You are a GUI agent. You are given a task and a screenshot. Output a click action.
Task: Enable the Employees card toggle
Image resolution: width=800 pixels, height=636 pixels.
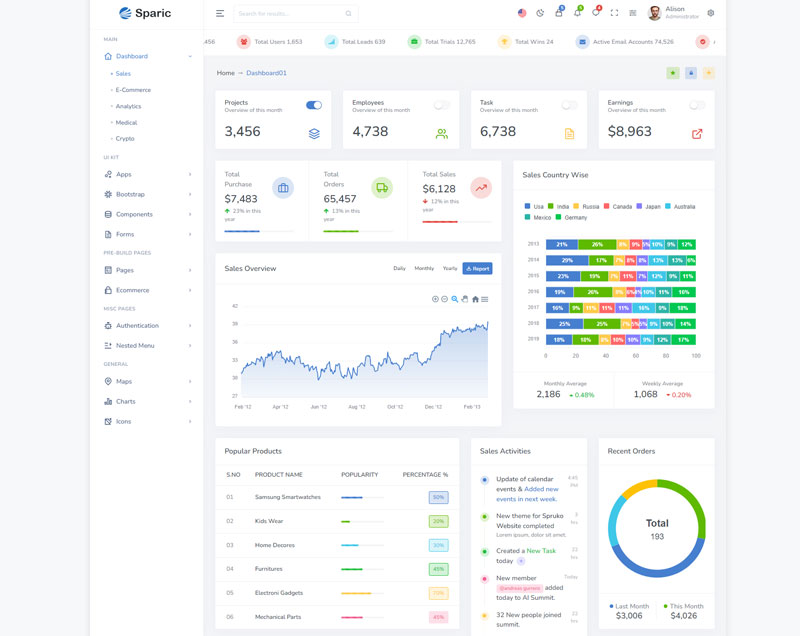click(441, 105)
